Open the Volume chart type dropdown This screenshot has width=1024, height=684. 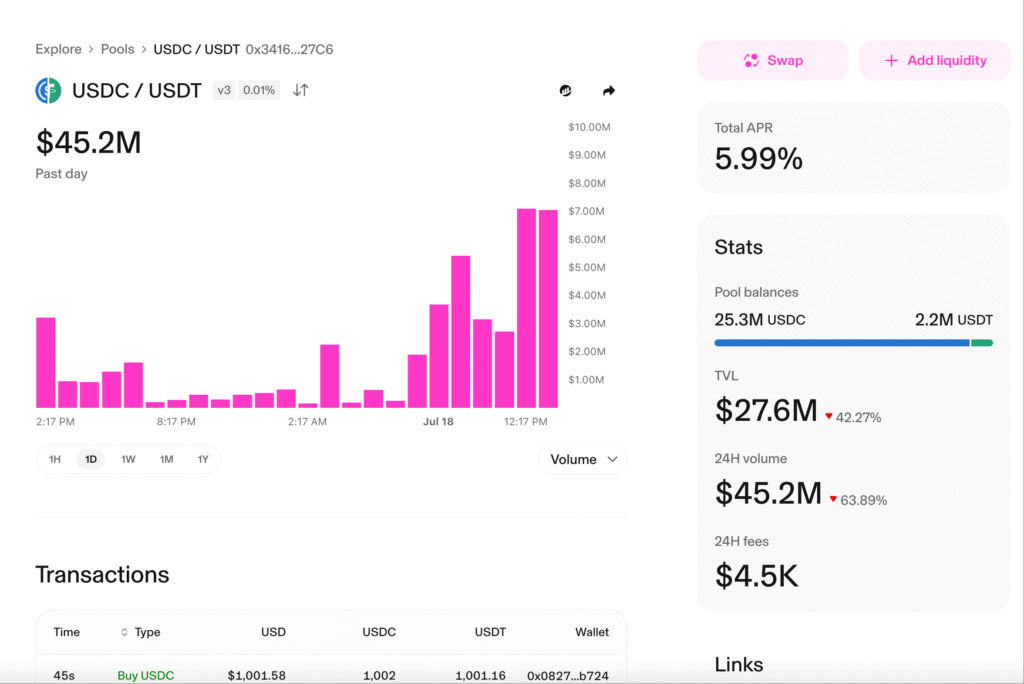point(583,459)
